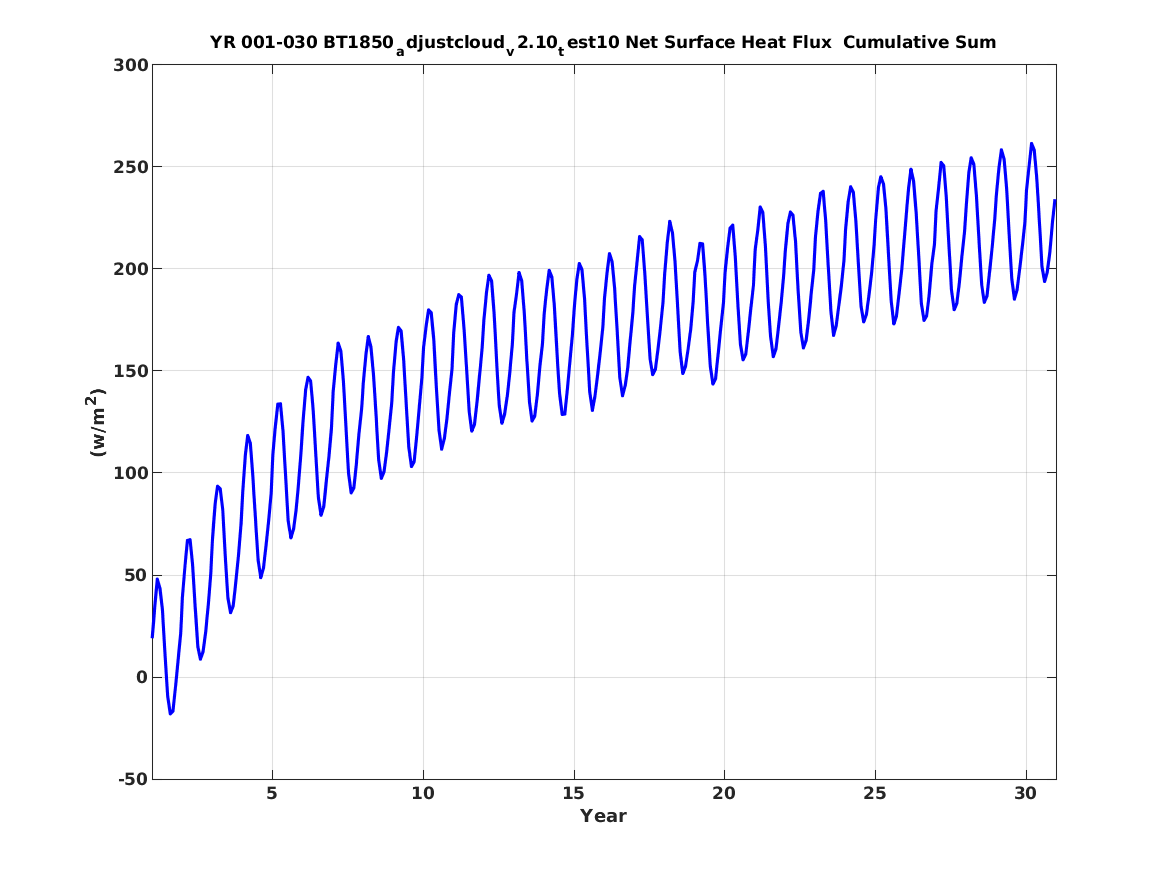
Task: Click x-axis tick label 30
Action: pyautogui.click(x=1026, y=794)
